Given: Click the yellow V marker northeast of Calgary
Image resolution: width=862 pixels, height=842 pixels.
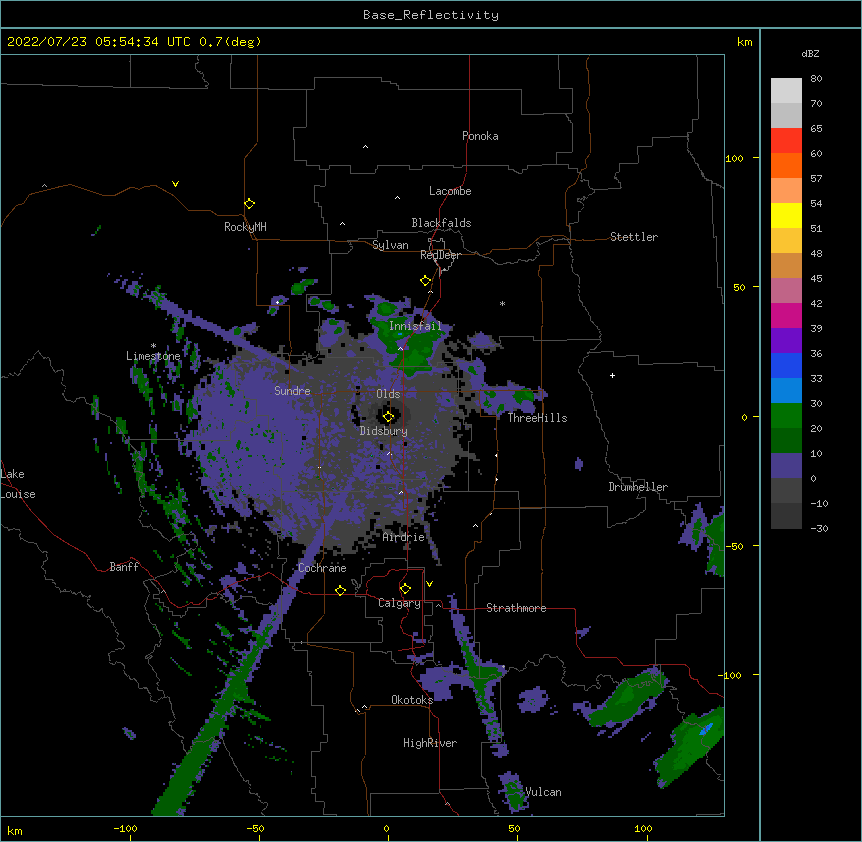Looking at the screenshot, I should point(429,584).
